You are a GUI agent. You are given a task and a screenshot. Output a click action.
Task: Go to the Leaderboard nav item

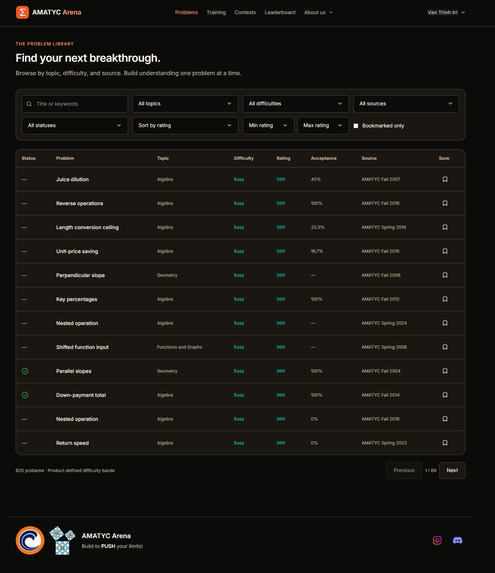click(x=280, y=12)
